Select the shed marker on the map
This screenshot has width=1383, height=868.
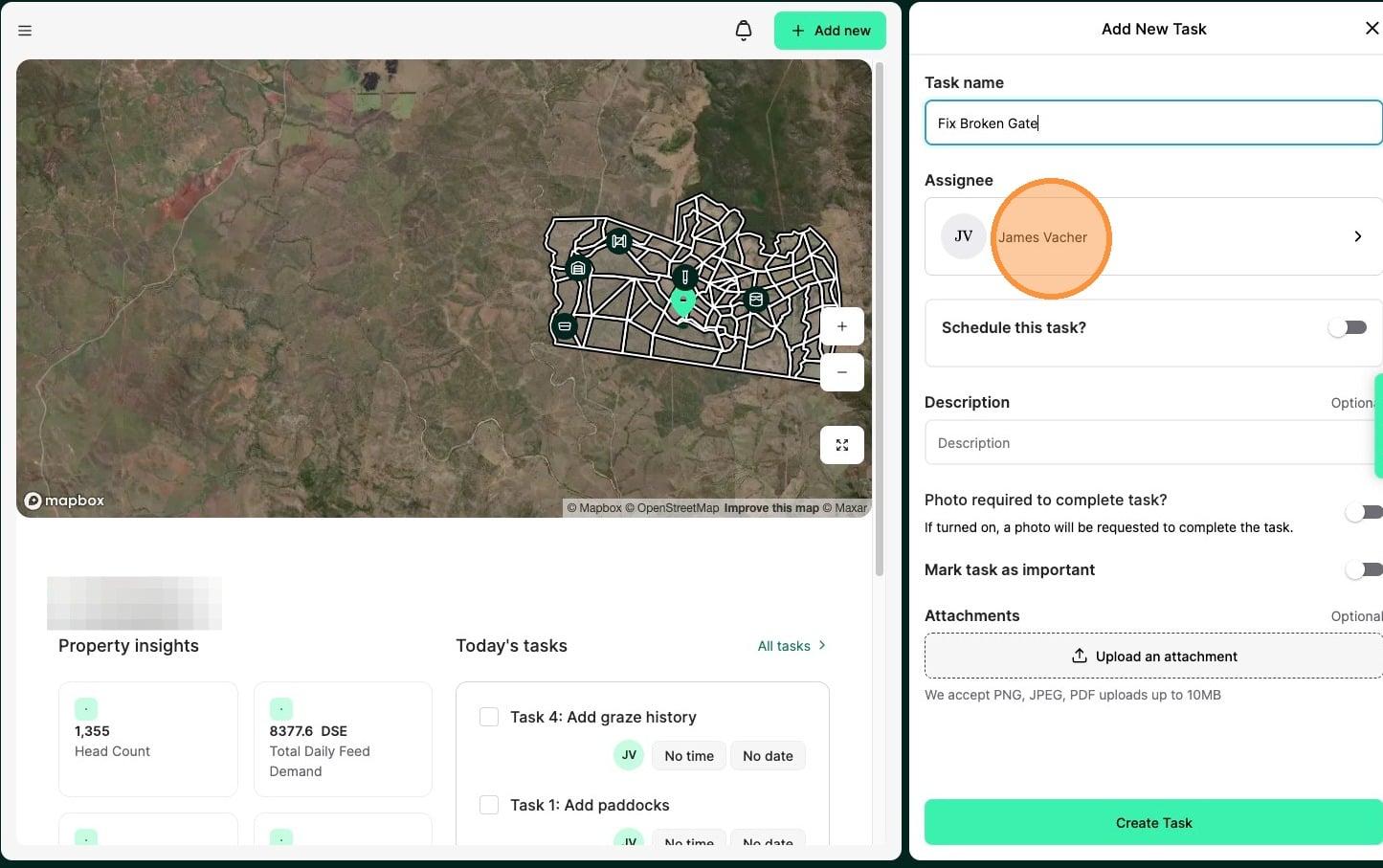[577, 269]
